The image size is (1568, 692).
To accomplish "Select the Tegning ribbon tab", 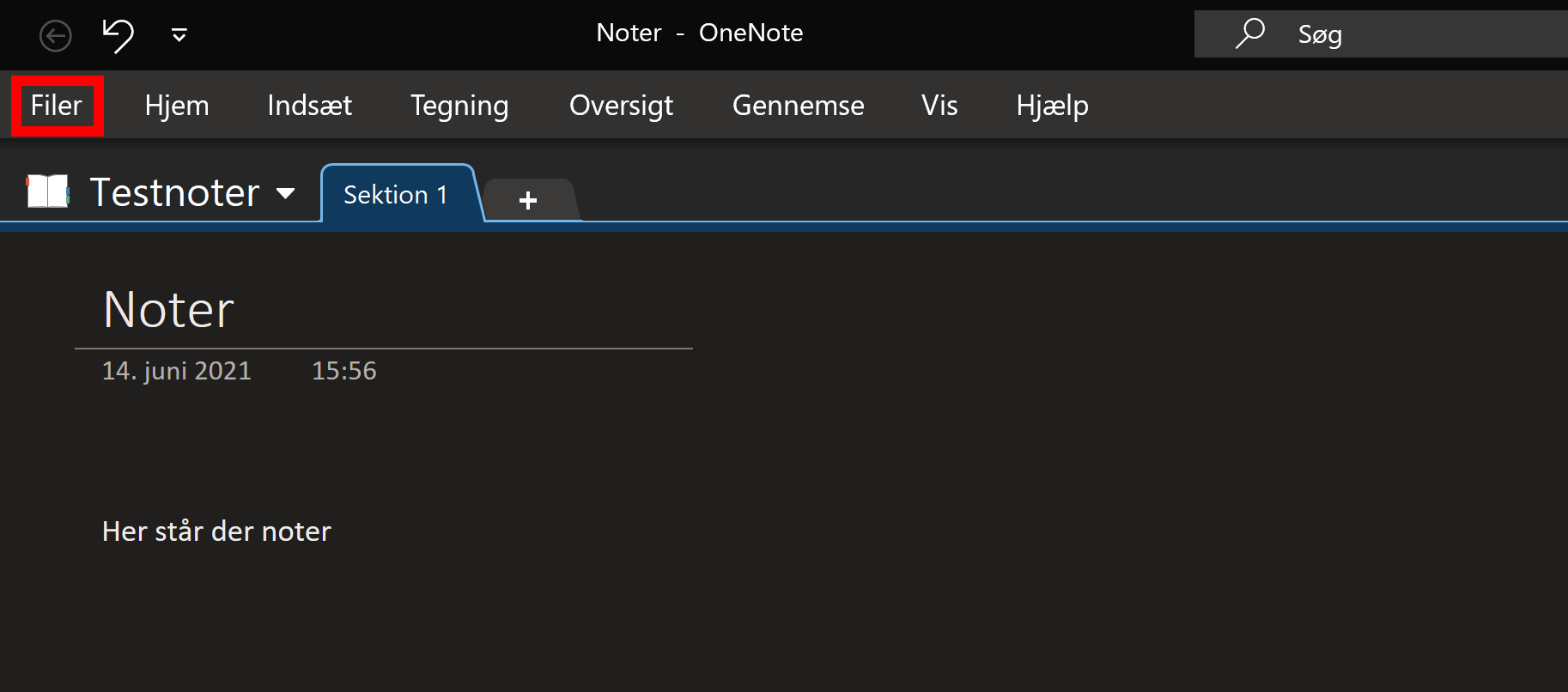I will click(459, 106).
